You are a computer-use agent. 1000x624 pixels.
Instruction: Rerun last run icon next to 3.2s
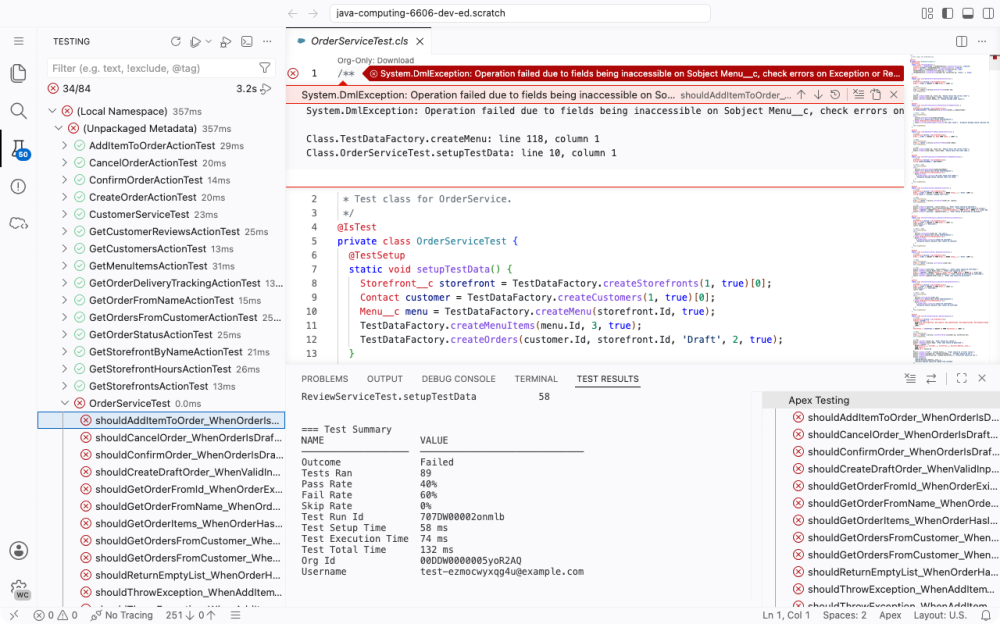(x=266, y=89)
